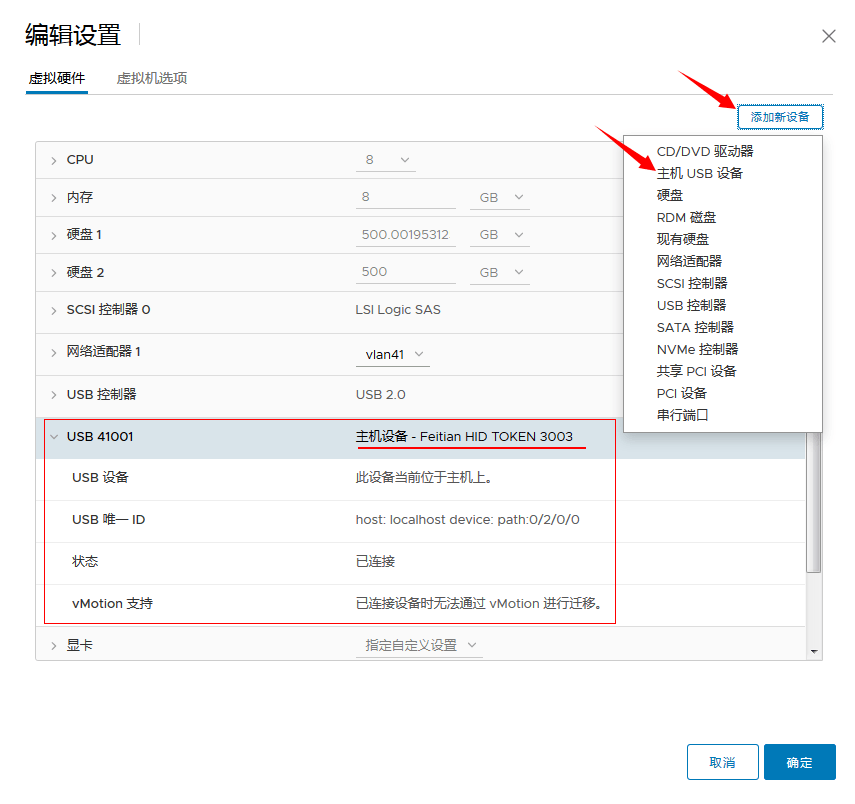Expand the SCSI 控制器 0 row
This screenshot has height=804, width=855.
53,311
